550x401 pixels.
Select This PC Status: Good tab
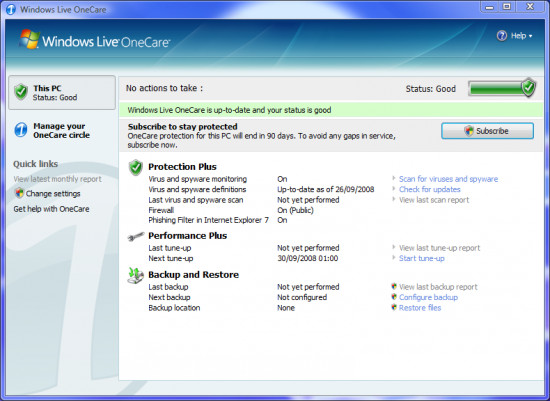(x=62, y=93)
